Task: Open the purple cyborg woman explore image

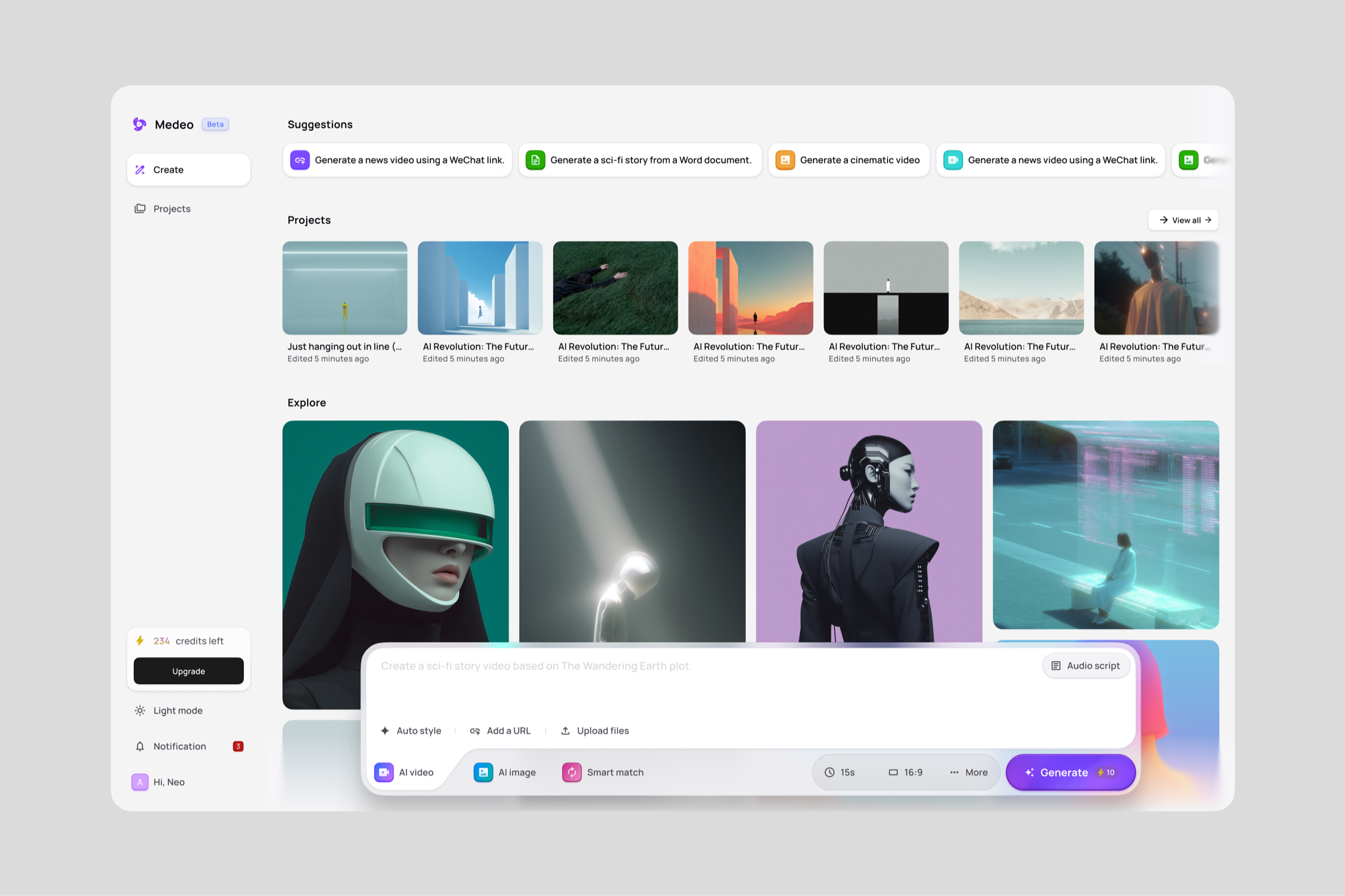Action: pos(869,532)
